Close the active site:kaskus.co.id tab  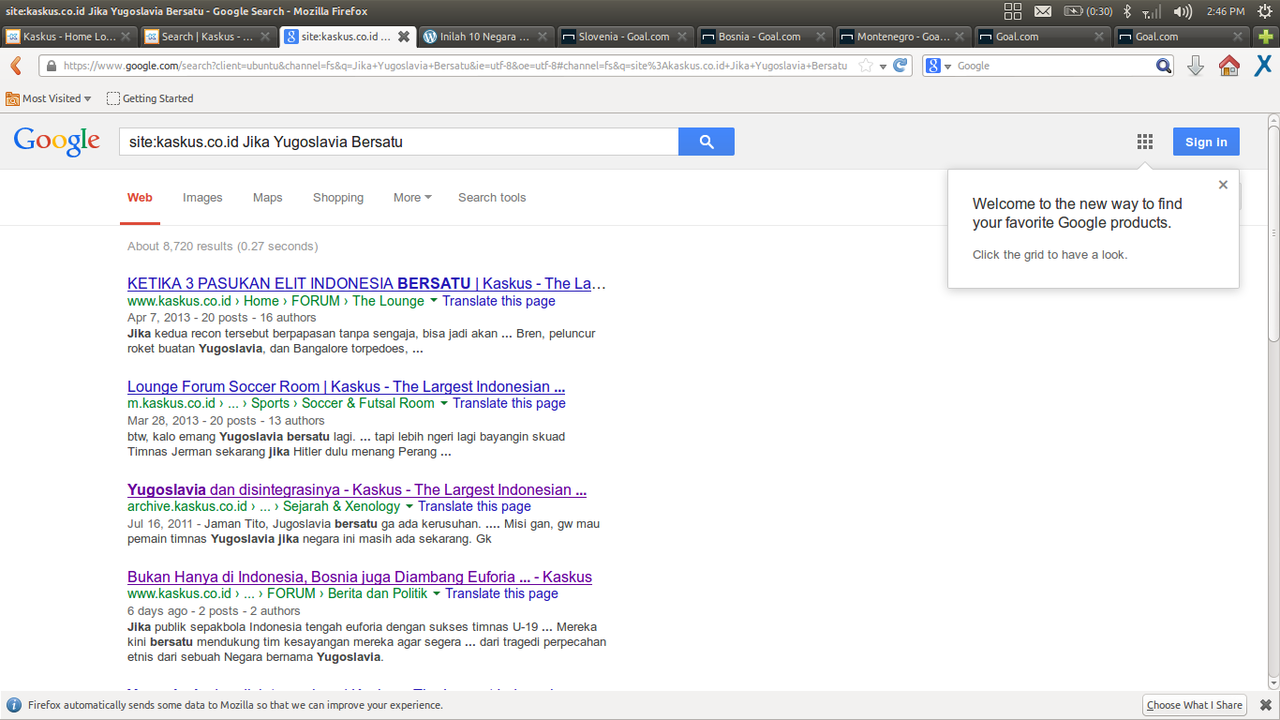pos(403,37)
